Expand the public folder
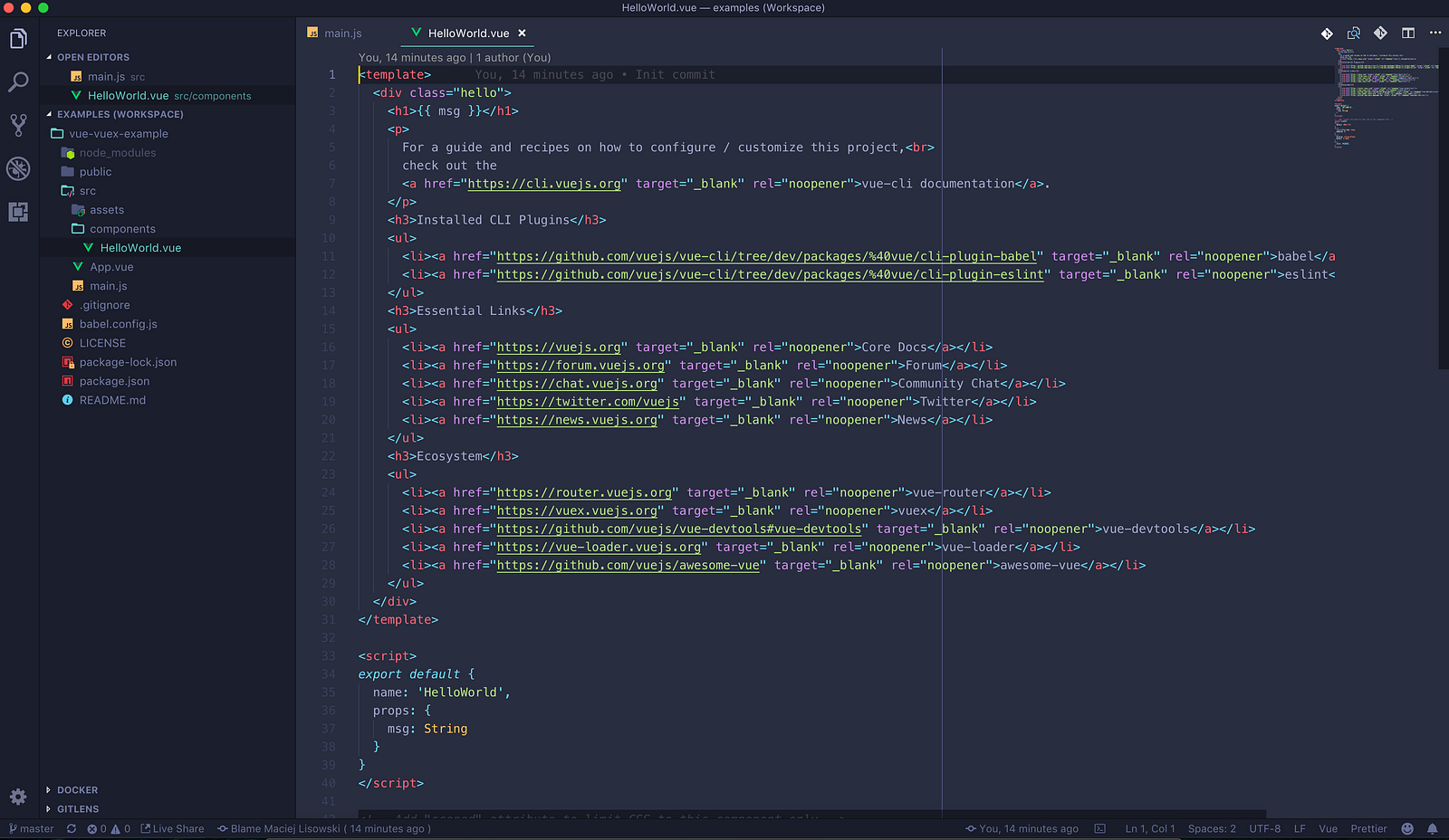Viewport: 1449px width, 840px height. [x=95, y=172]
